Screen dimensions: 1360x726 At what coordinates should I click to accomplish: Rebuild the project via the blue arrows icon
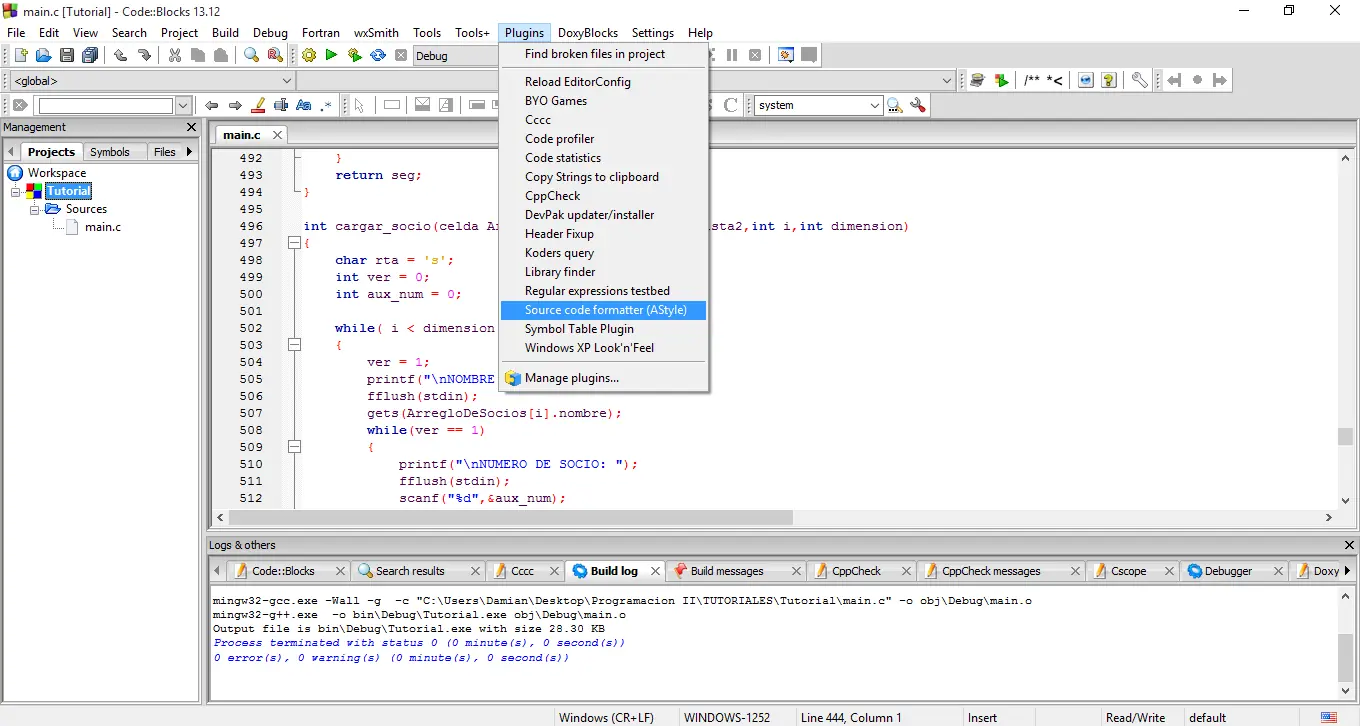click(378, 56)
